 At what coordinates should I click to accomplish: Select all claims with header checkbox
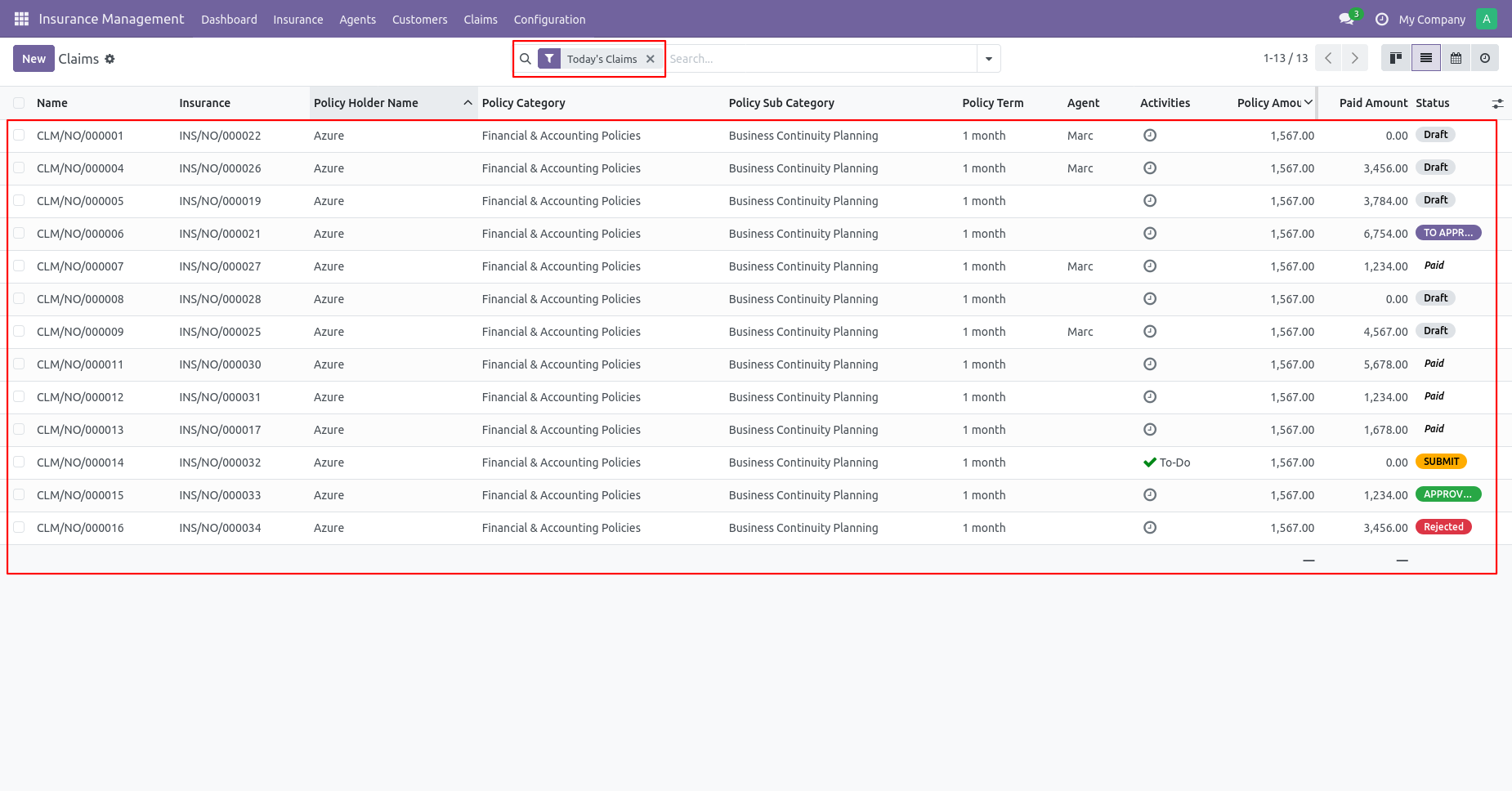click(x=19, y=103)
